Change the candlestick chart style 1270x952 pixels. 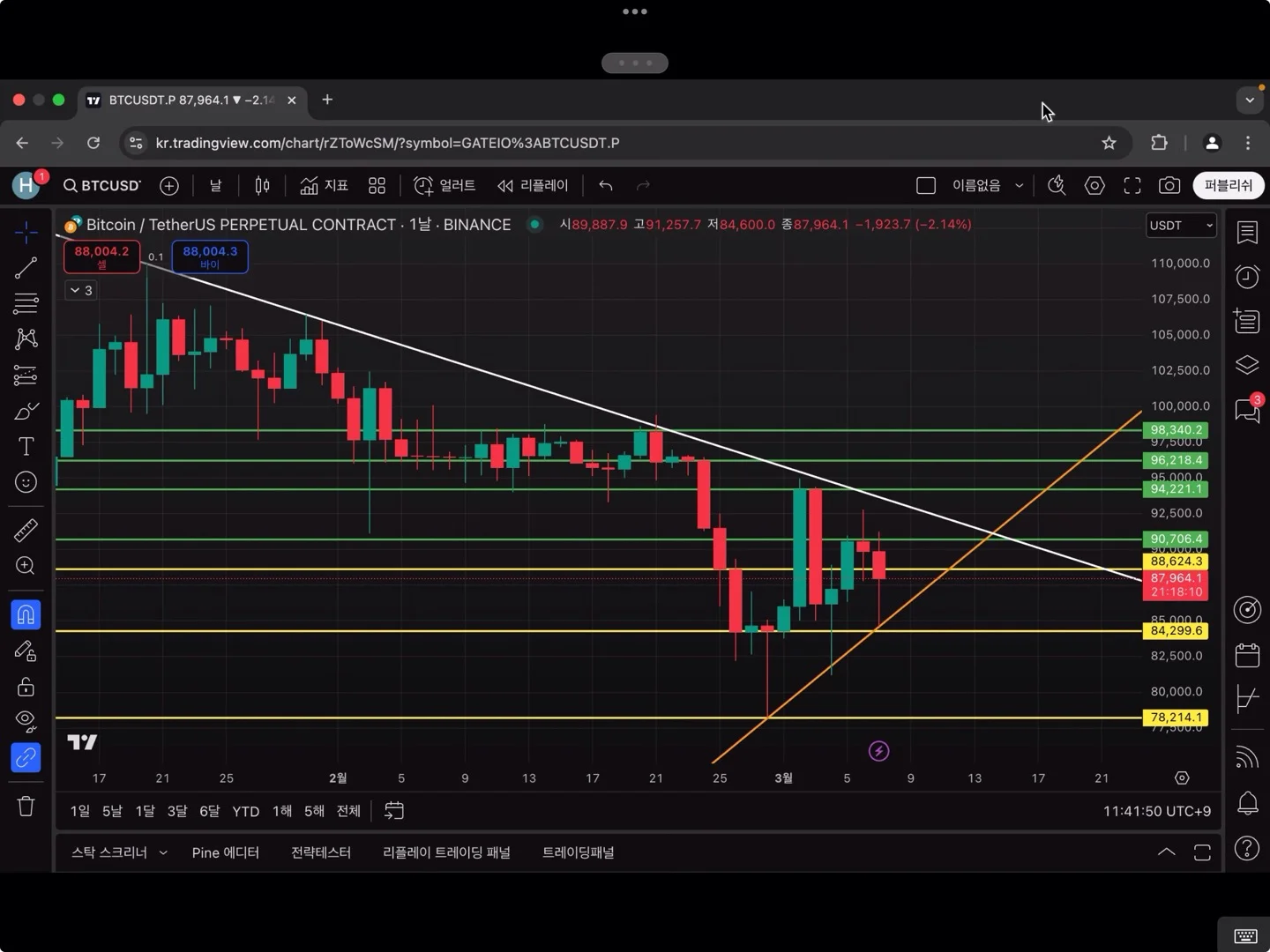[x=262, y=185]
